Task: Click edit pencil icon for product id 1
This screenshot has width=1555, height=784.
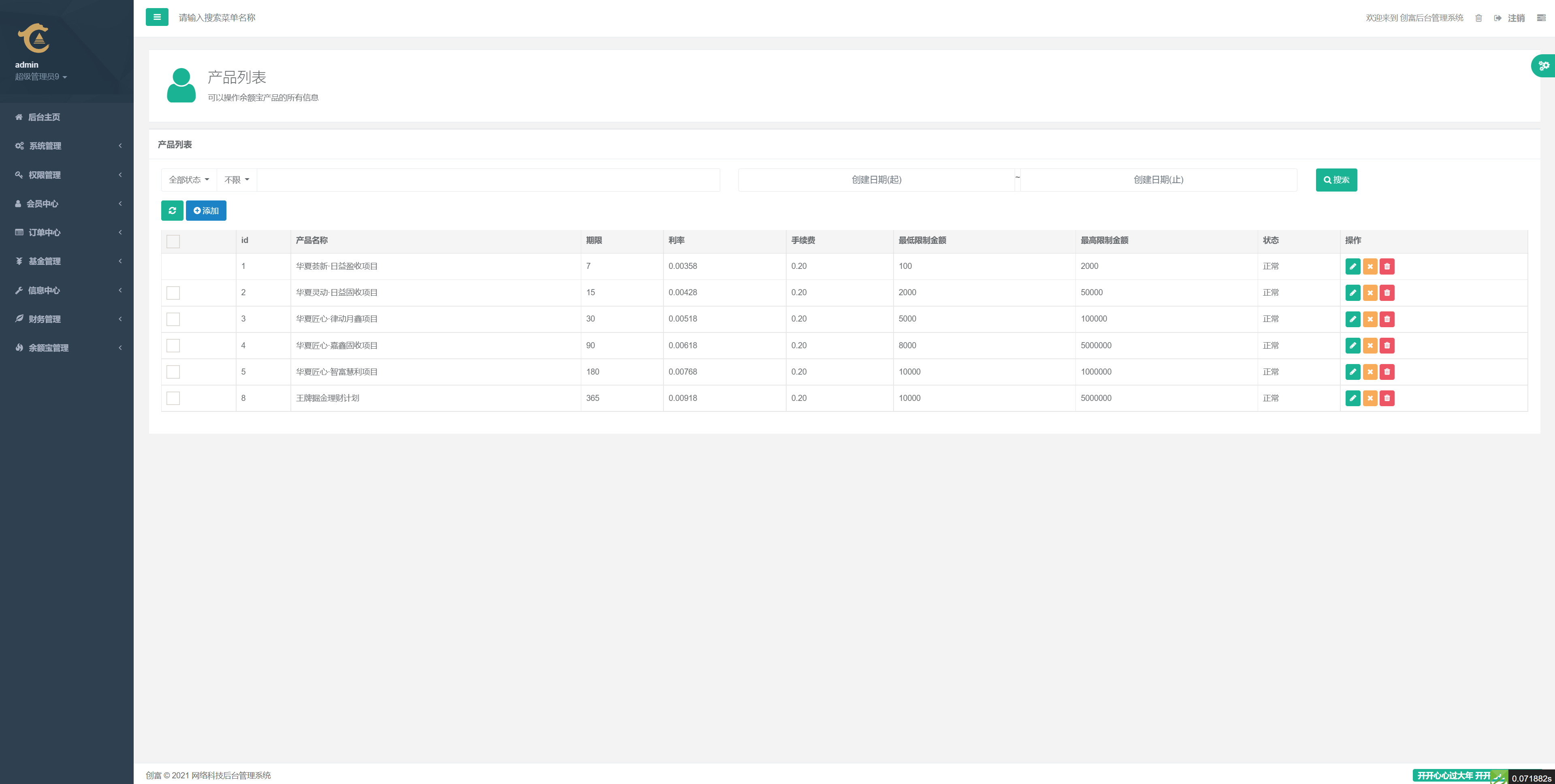Action: (x=1353, y=266)
